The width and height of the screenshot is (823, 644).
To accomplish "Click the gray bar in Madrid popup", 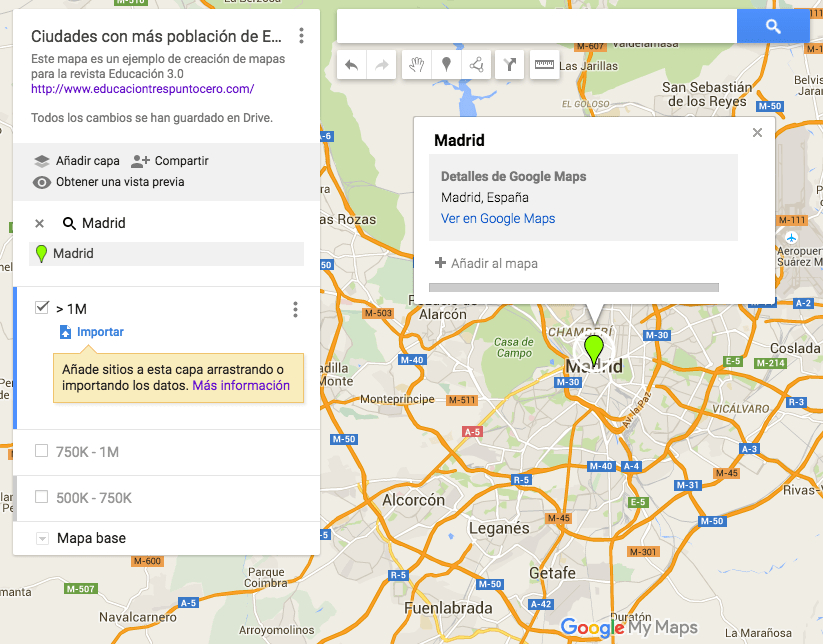I will pyautogui.click(x=574, y=288).
